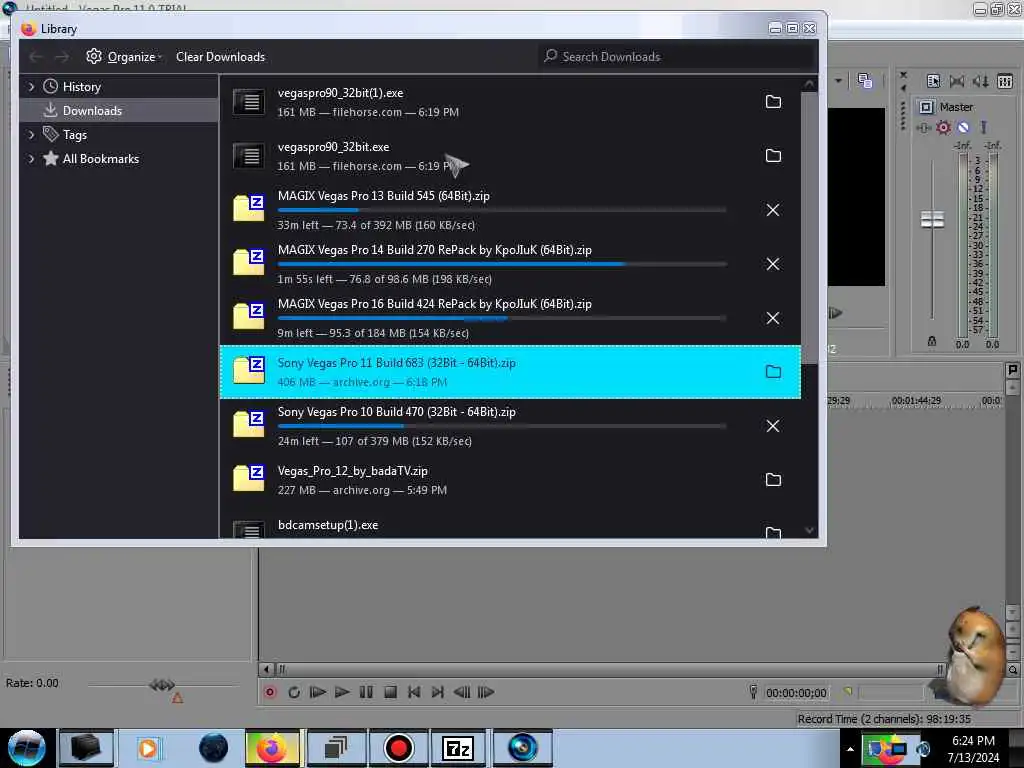Viewport: 1024px width, 768px height.
Task: Select Sony Vegas Pro 10 Build 470 entry
Action: (510, 426)
